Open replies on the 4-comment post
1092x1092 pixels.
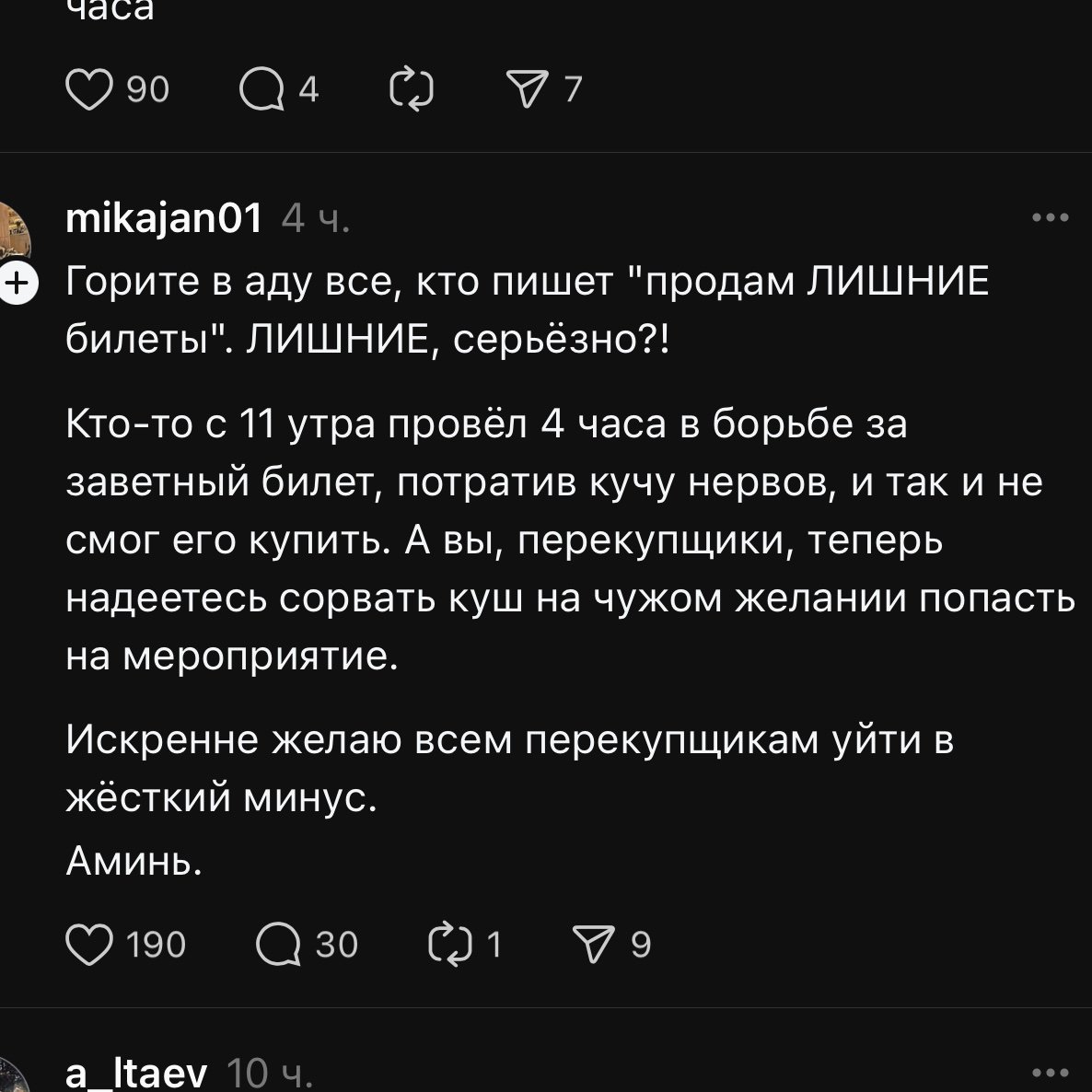click(x=261, y=90)
